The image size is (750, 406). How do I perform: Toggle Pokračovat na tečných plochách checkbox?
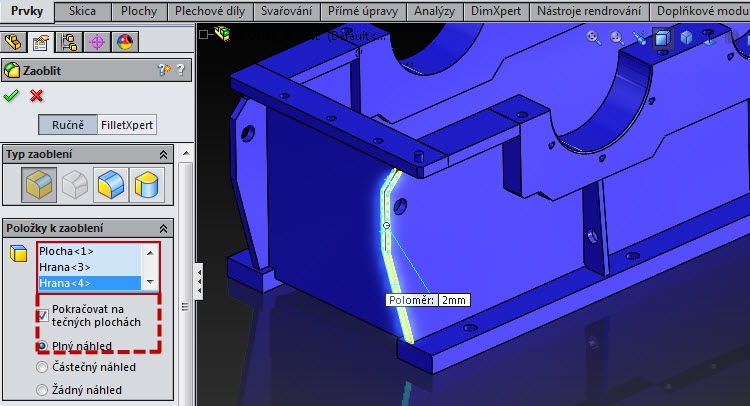pyautogui.click(x=42, y=315)
